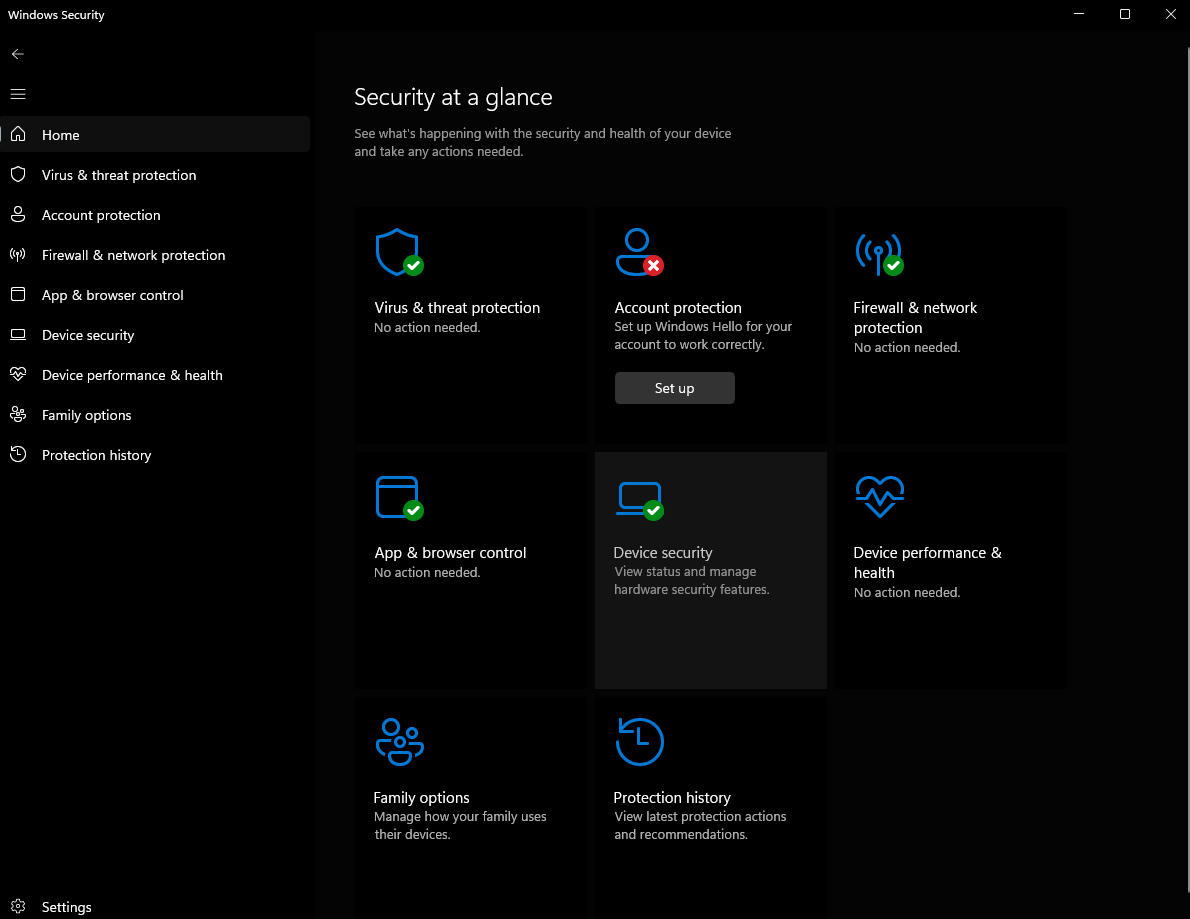Click 'View latest protection actions and recommendations' text
Image resolution: width=1190 pixels, height=919 pixels.
pyautogui.click(x=700, y=826)
